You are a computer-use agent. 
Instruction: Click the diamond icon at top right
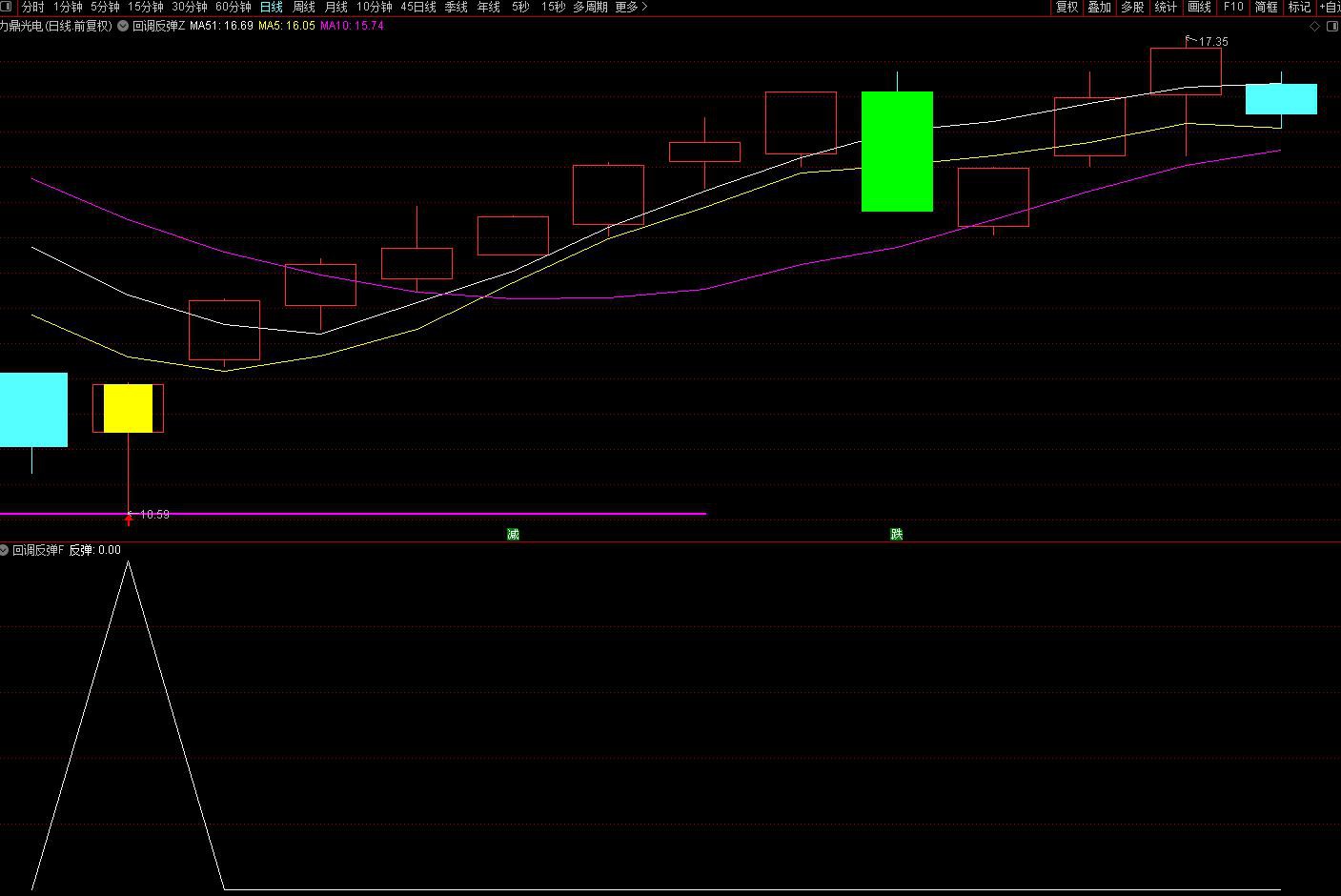point(1315,27)
